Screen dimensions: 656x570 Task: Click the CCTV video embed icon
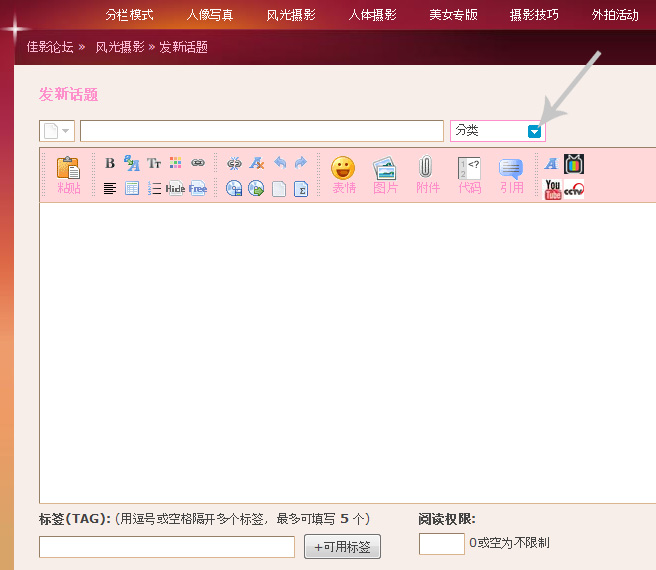point(574,189)
